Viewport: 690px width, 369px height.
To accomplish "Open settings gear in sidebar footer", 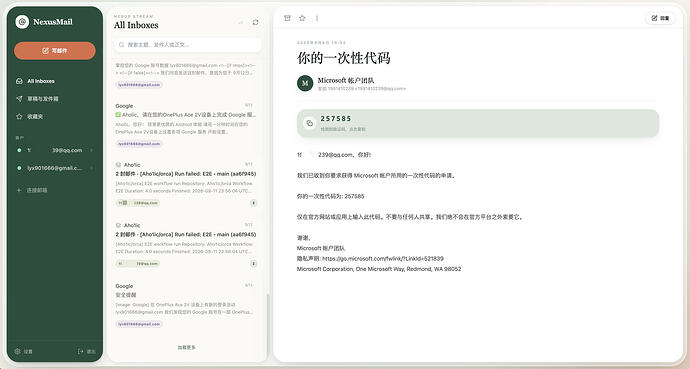I will point(18,351).
